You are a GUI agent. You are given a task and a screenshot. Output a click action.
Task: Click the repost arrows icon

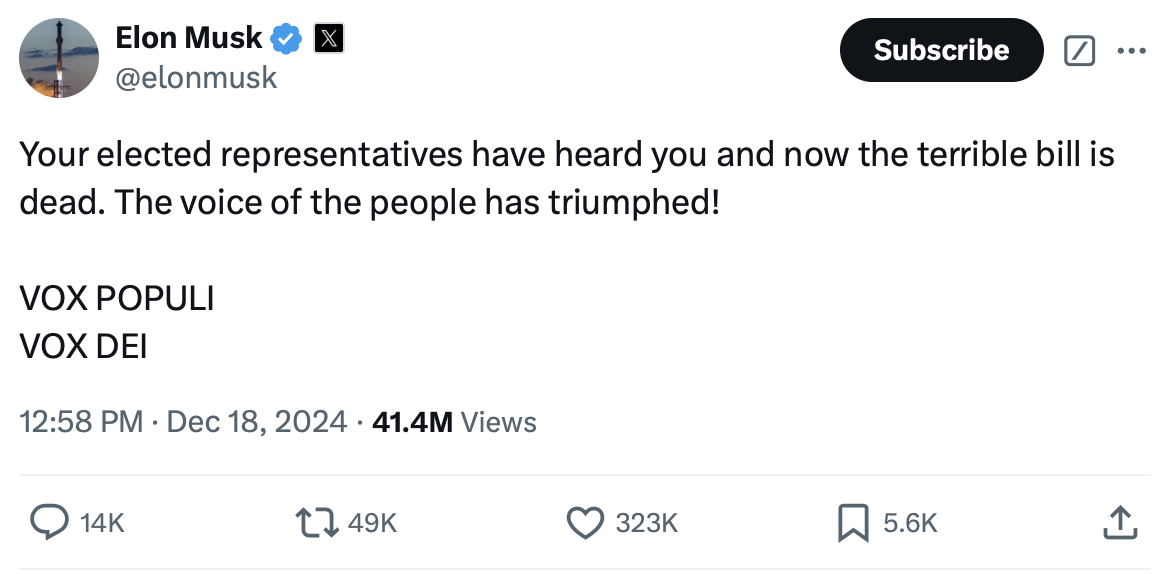click(x=317, y=521)
